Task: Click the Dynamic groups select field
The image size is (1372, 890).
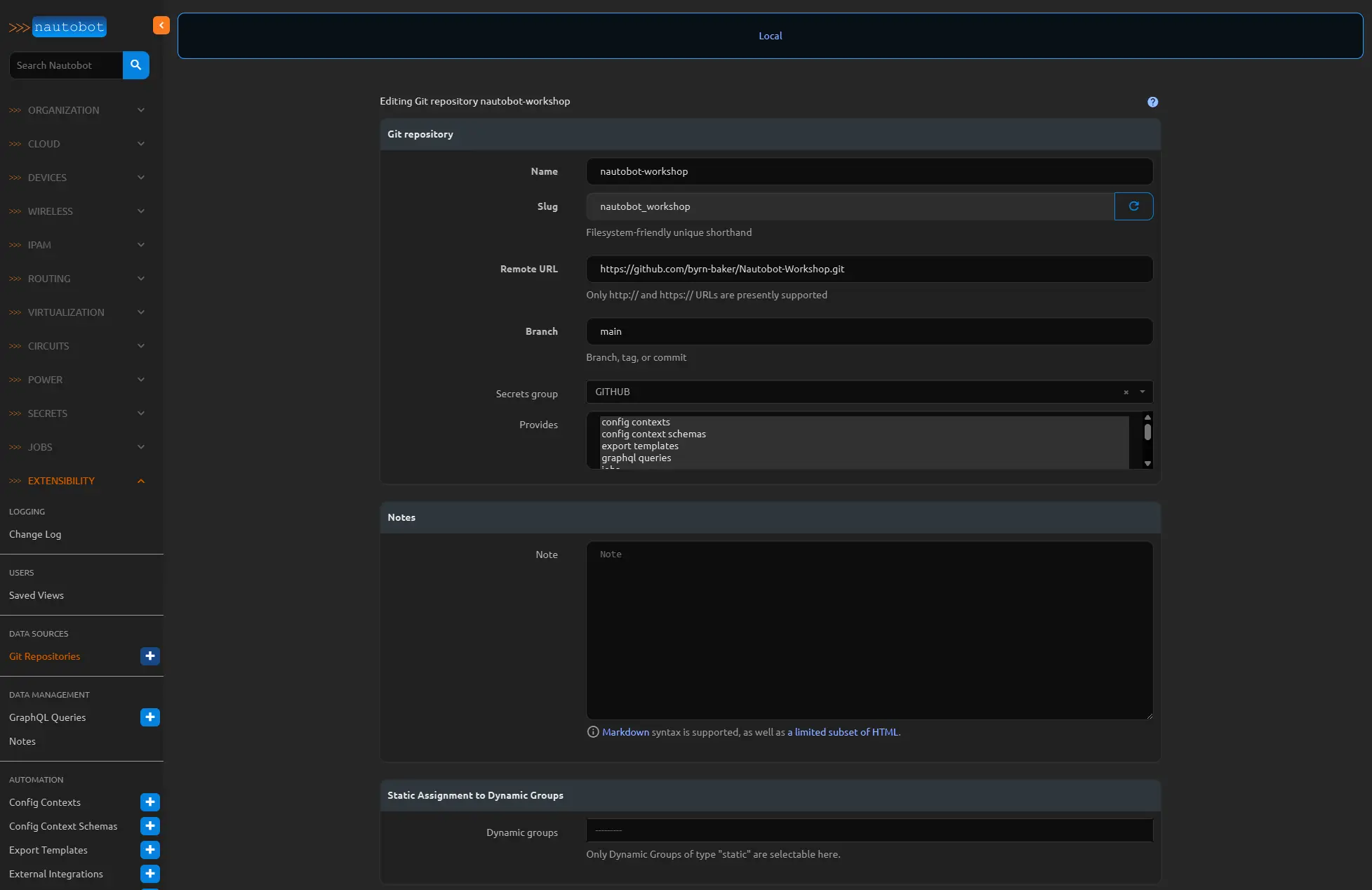Action: [x=870, y=830]
